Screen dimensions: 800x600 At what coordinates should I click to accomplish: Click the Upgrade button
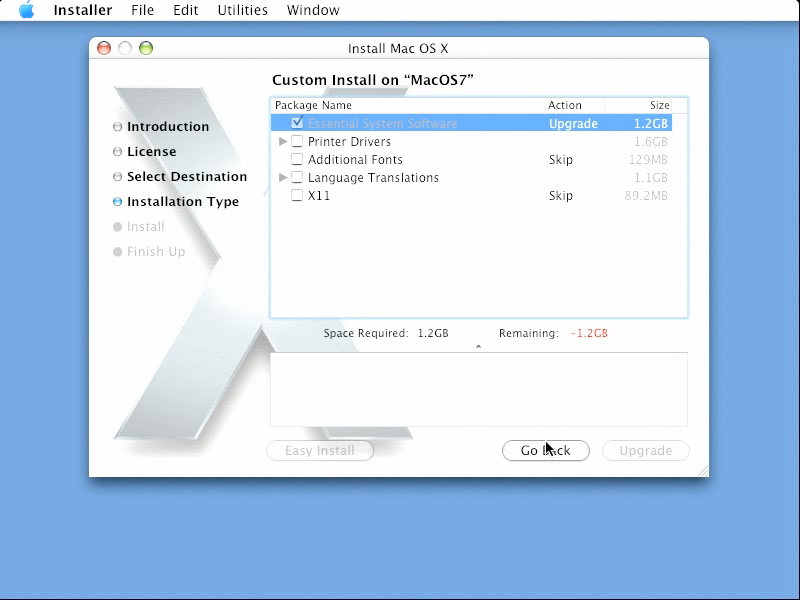[646, 451]
